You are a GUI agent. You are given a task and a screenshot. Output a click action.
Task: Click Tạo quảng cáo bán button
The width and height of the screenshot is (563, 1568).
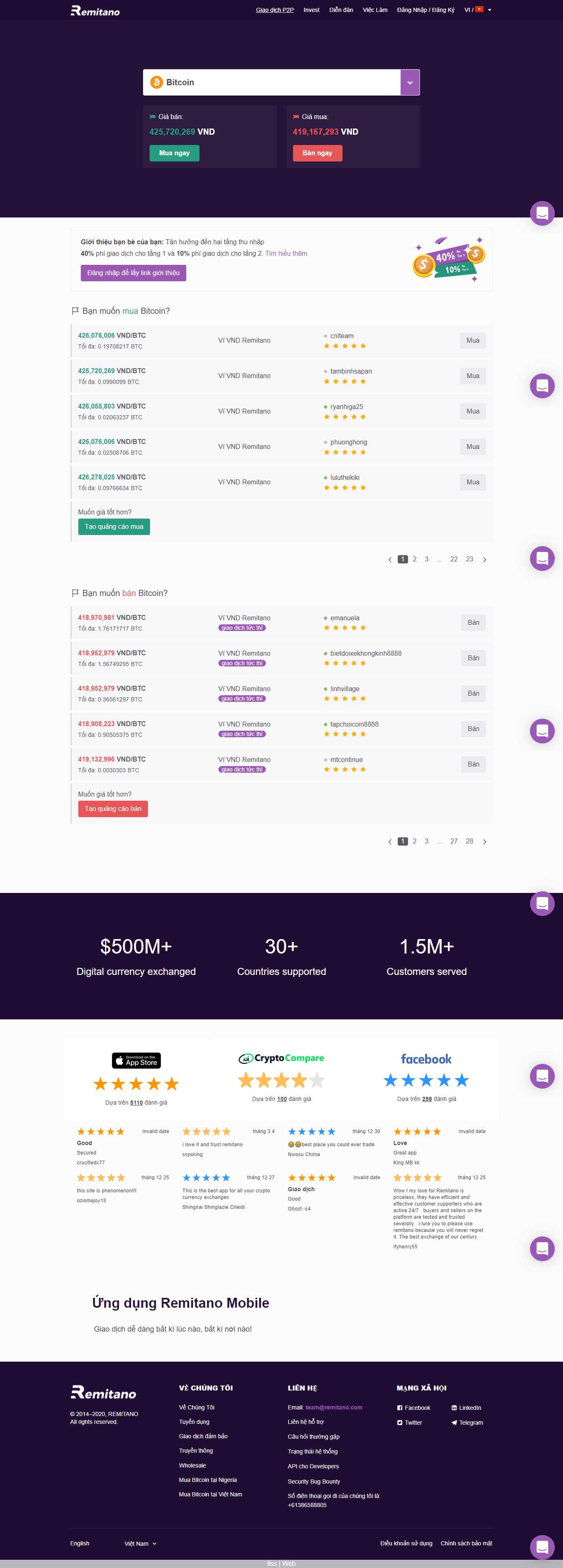pos(113,809)
